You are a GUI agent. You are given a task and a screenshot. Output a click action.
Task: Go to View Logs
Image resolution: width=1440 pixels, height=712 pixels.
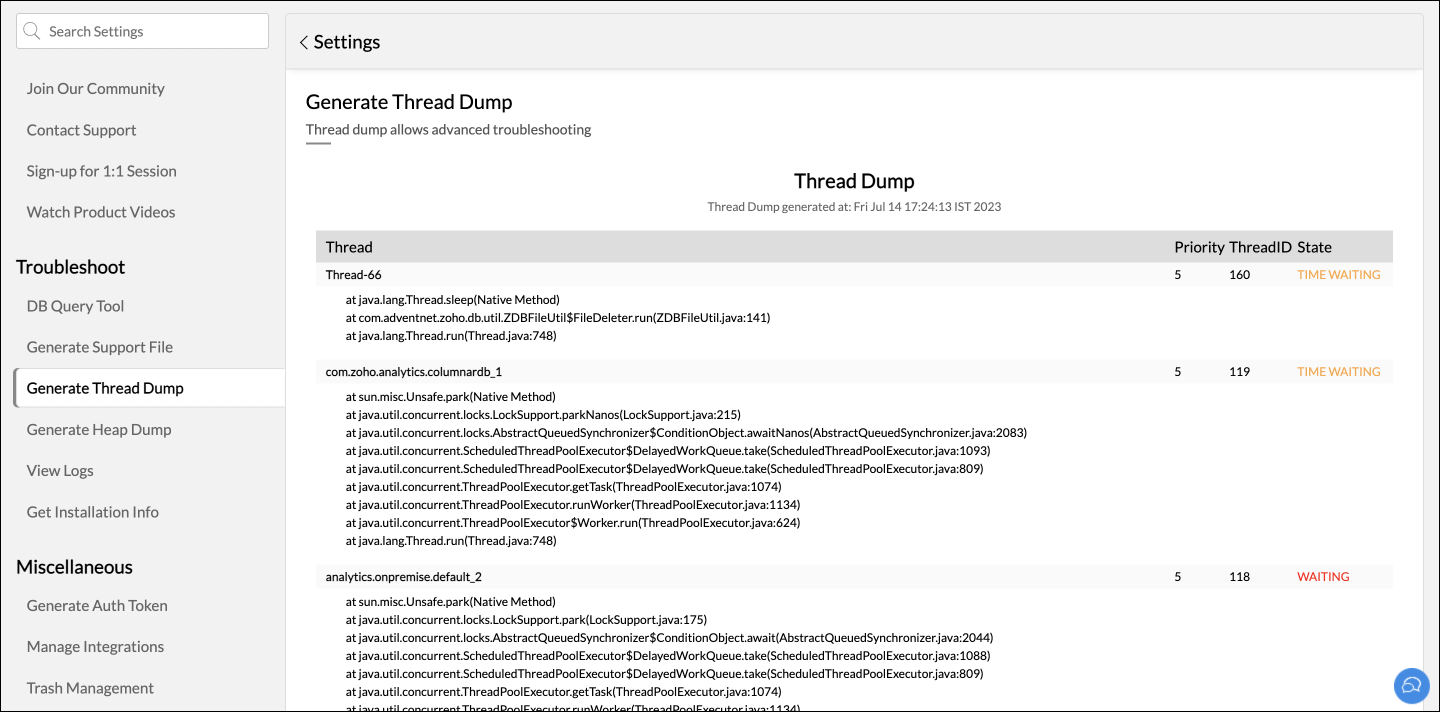pyautogui.click(x=60, y=470)
